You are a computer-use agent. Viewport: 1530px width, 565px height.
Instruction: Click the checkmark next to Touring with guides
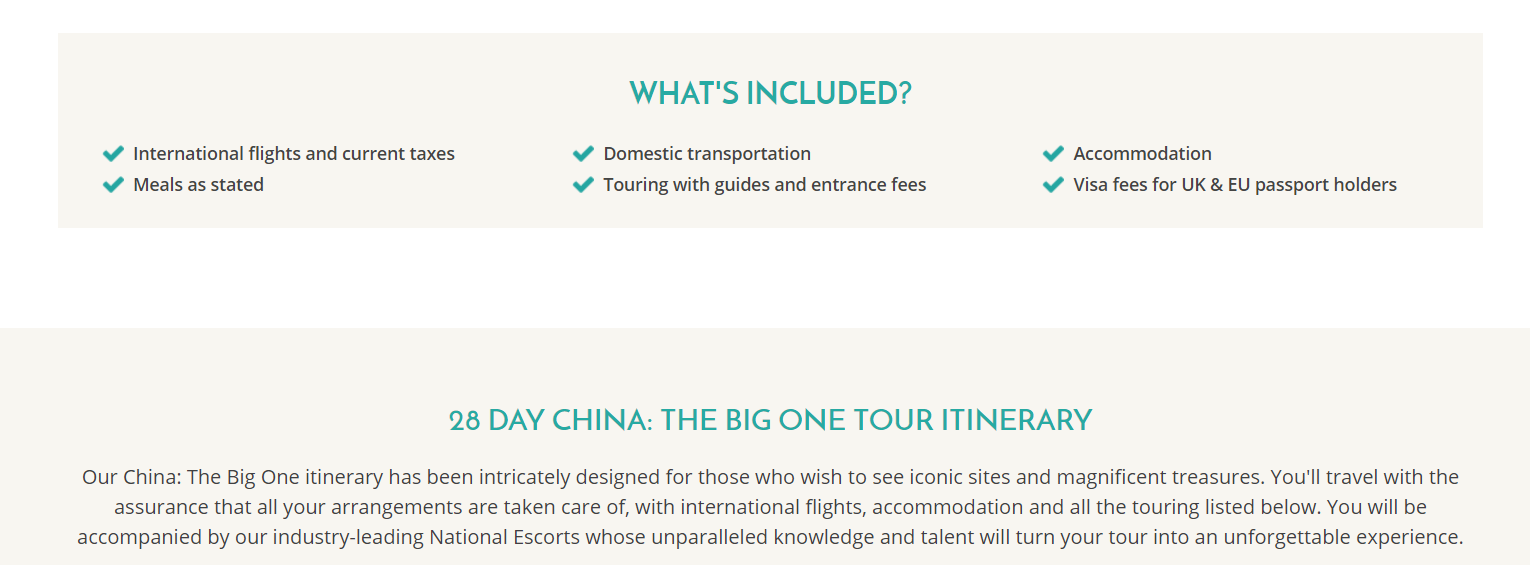tap(583, 184)
